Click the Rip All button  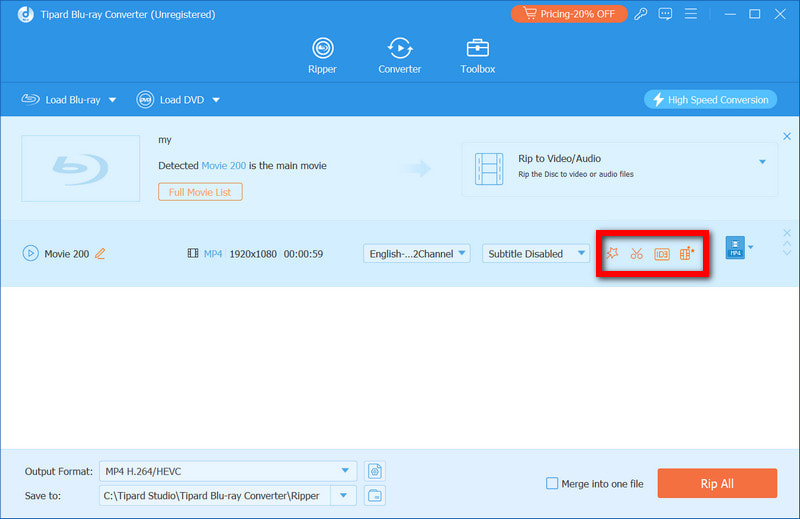717,483
